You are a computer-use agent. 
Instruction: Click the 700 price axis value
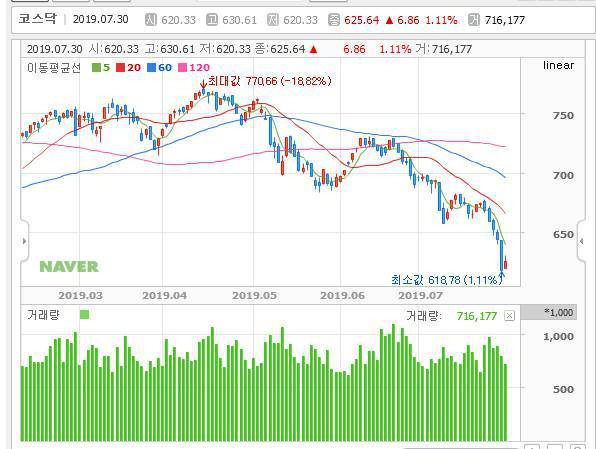[x=563, y=176]
